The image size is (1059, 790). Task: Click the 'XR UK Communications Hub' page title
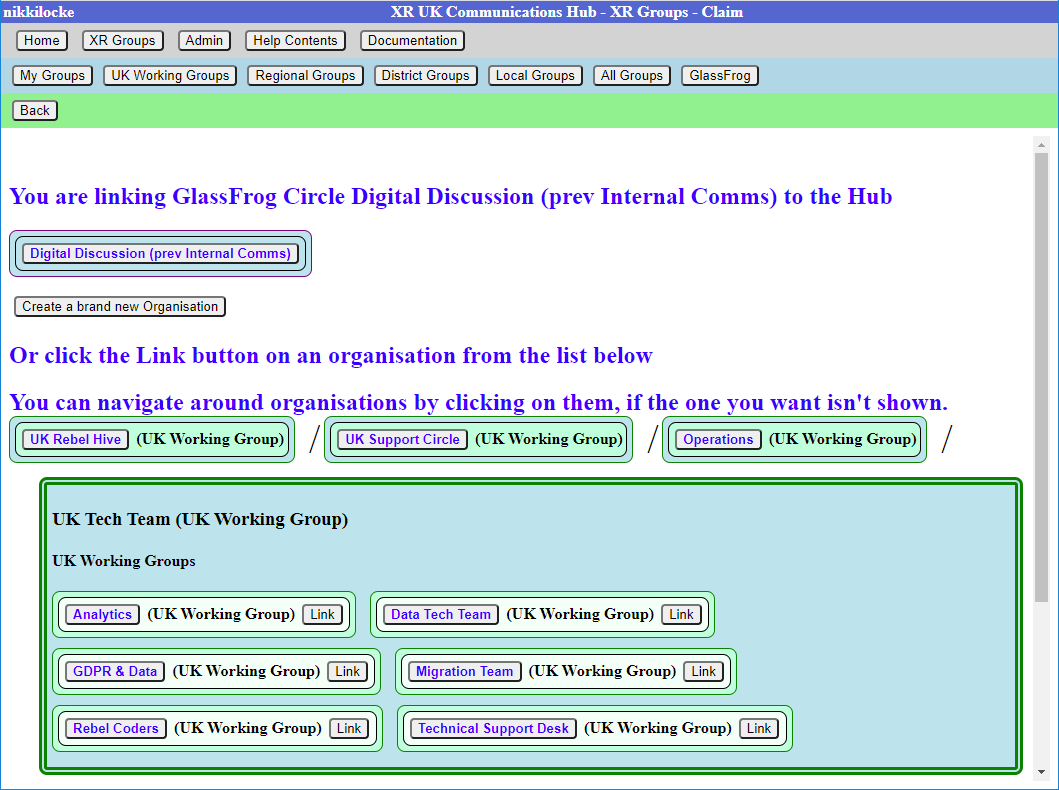pyautogui.click(x=567, y=12)
